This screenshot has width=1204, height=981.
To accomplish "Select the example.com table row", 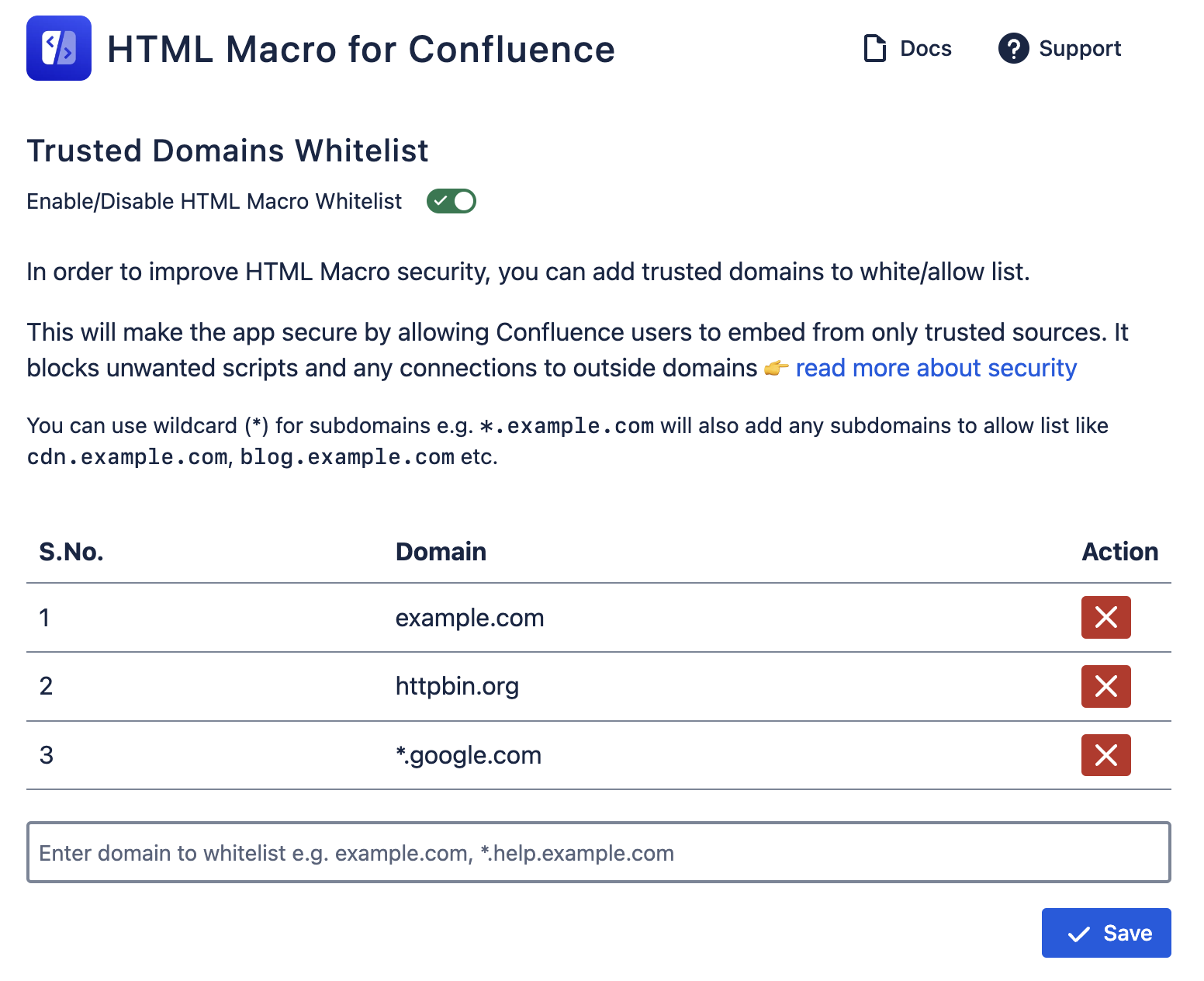I will 469,618.
